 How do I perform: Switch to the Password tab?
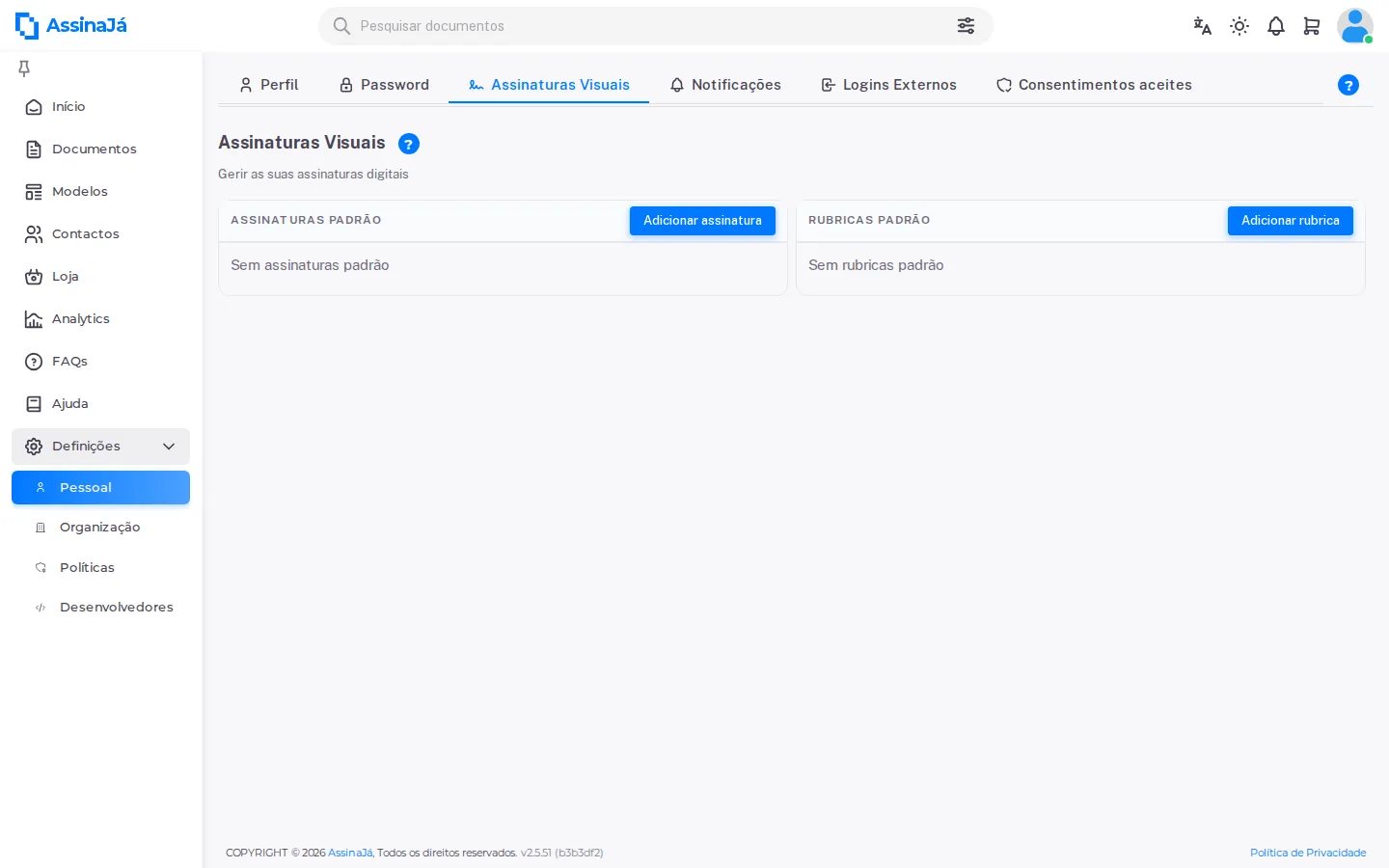[384, 85]
